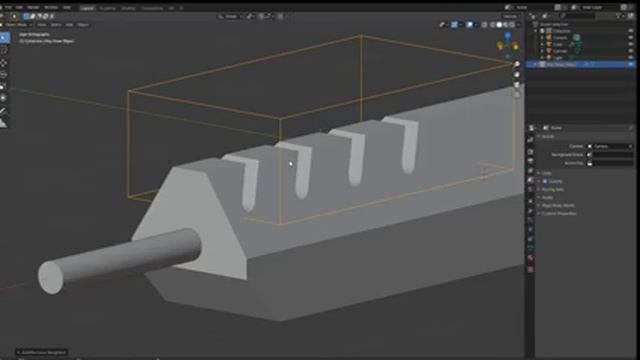
Task: Open the Window menu
Action: [x=51, y=7]
